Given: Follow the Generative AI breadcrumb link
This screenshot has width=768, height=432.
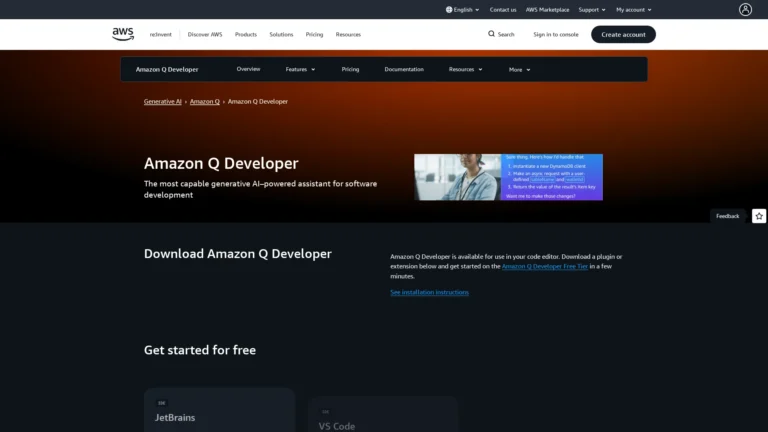Looking at the screenshot, I should pyautogui.click(x=163, y=102).
